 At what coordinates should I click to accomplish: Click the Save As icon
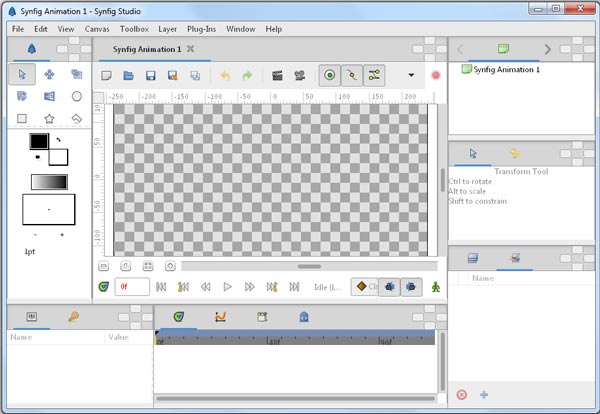click(x=173, y=75)
